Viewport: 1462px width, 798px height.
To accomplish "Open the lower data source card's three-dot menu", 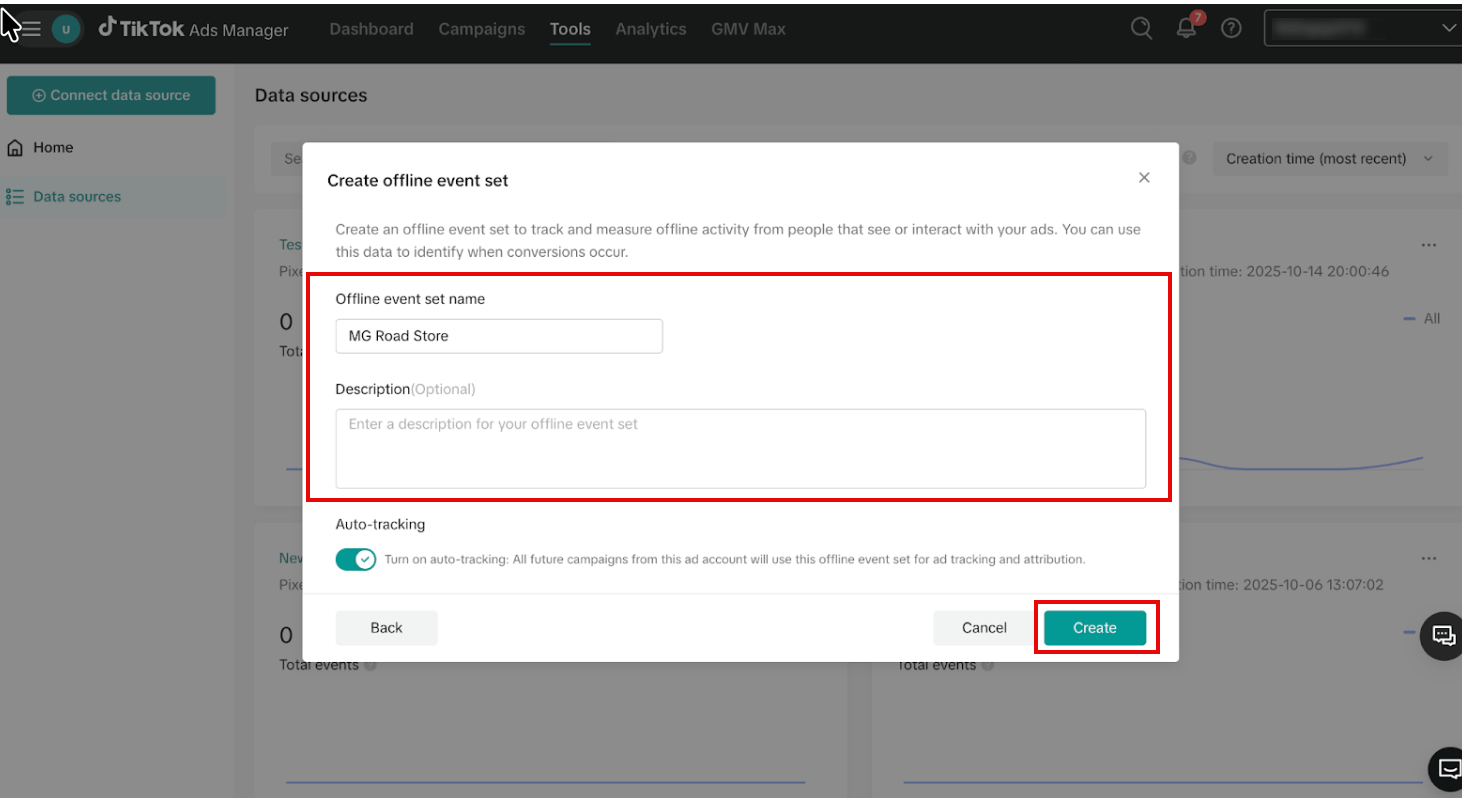I will coord(1429,558).
